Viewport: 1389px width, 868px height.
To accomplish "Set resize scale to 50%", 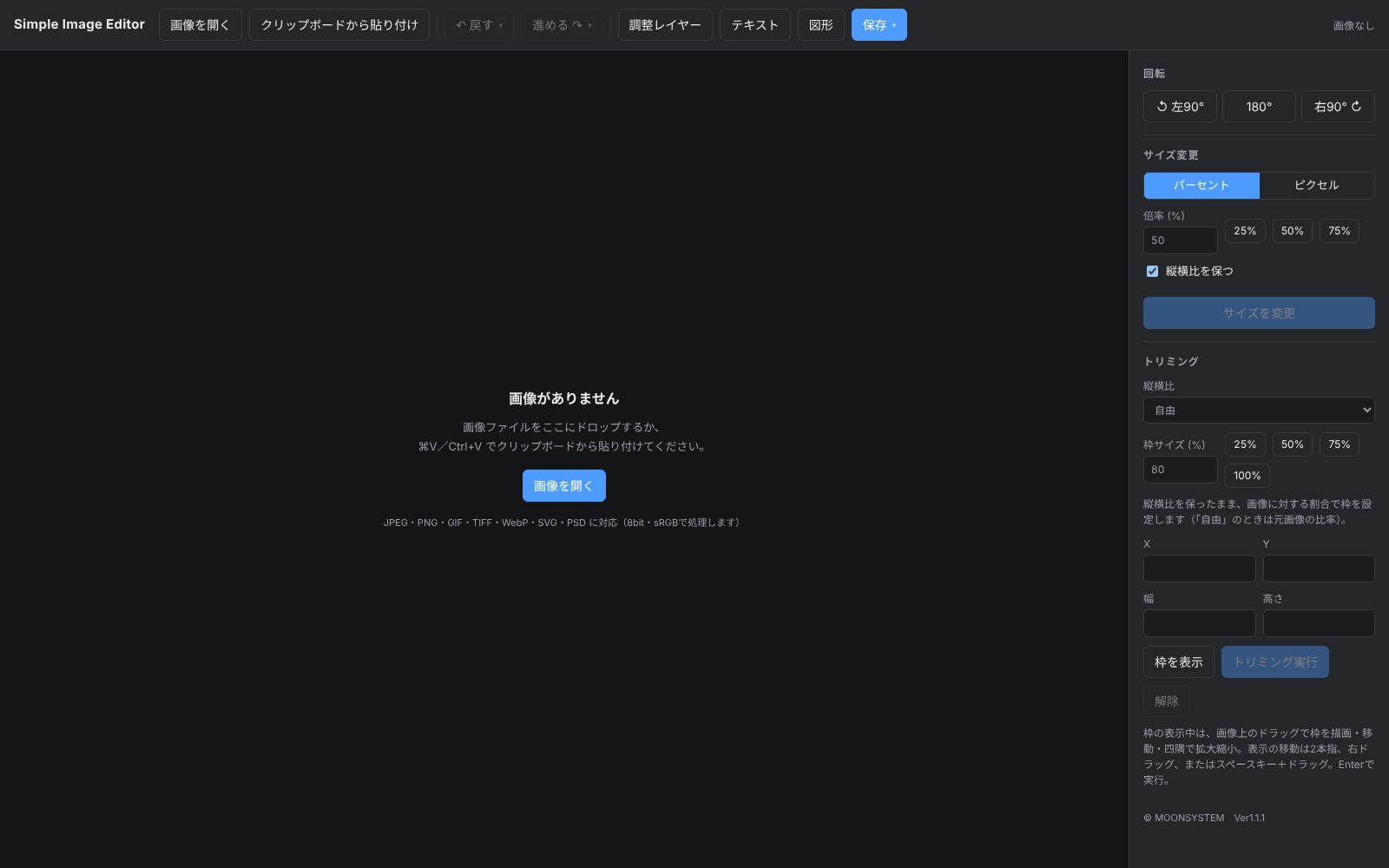I will 1292,231.
